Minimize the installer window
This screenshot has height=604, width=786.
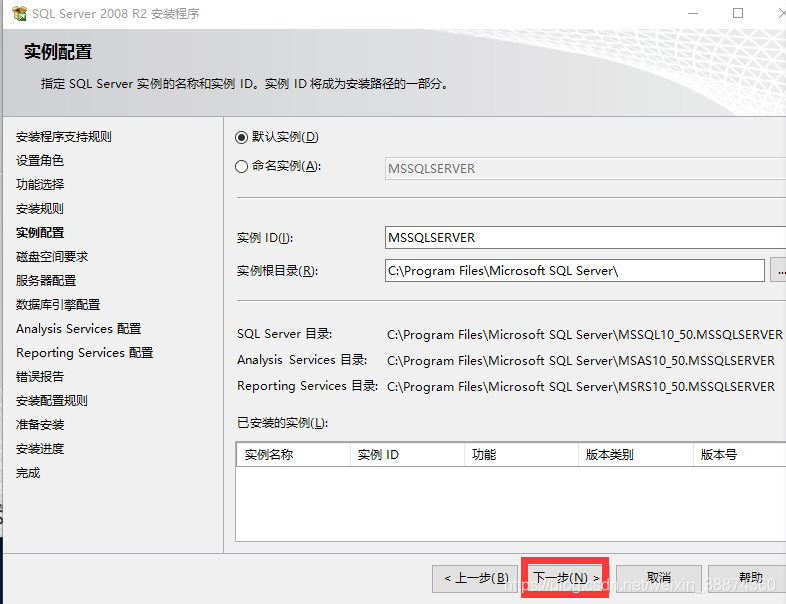(693, 14)
